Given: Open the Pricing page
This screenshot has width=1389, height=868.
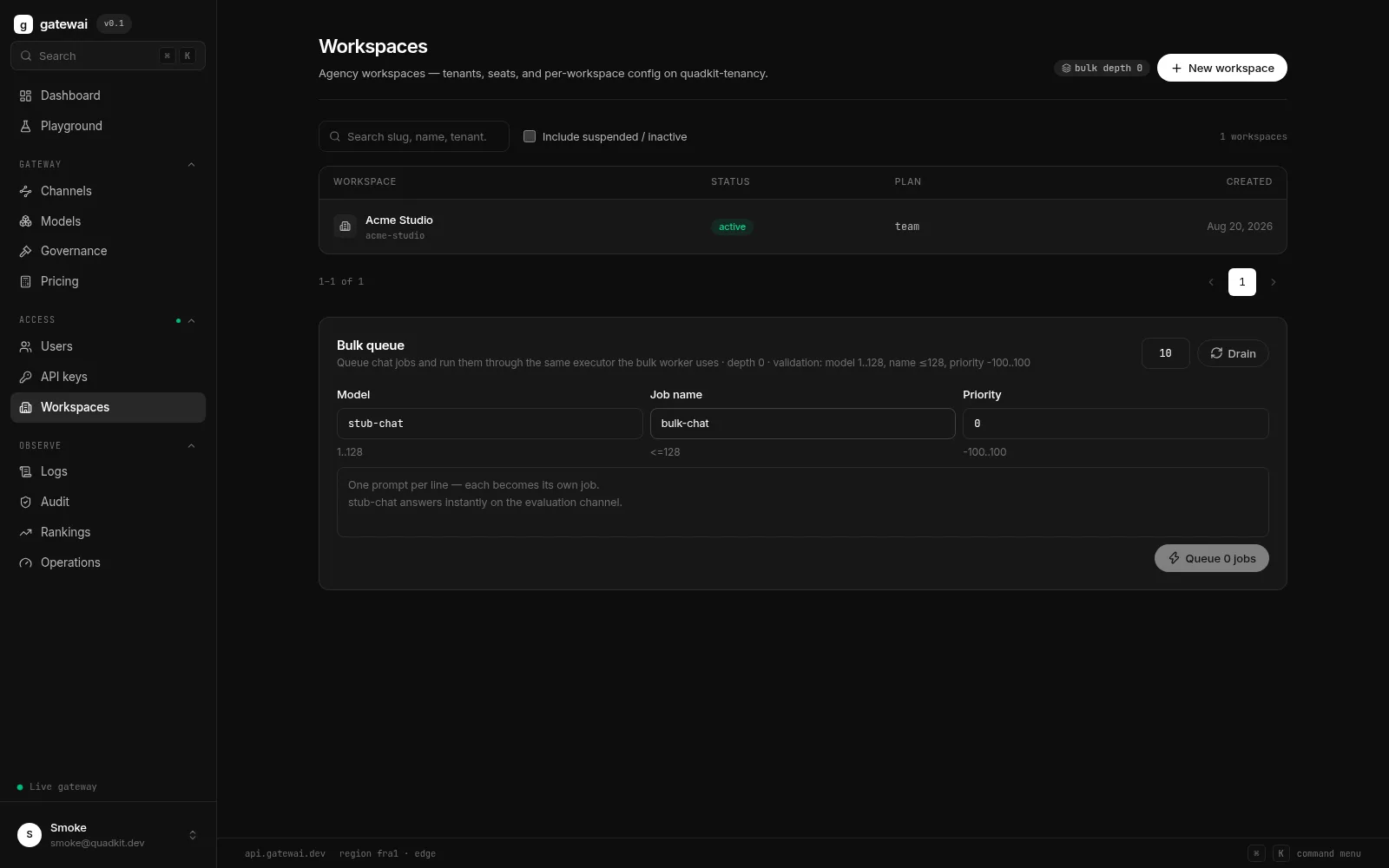Looking at the screenshot, I should [108, 281].
